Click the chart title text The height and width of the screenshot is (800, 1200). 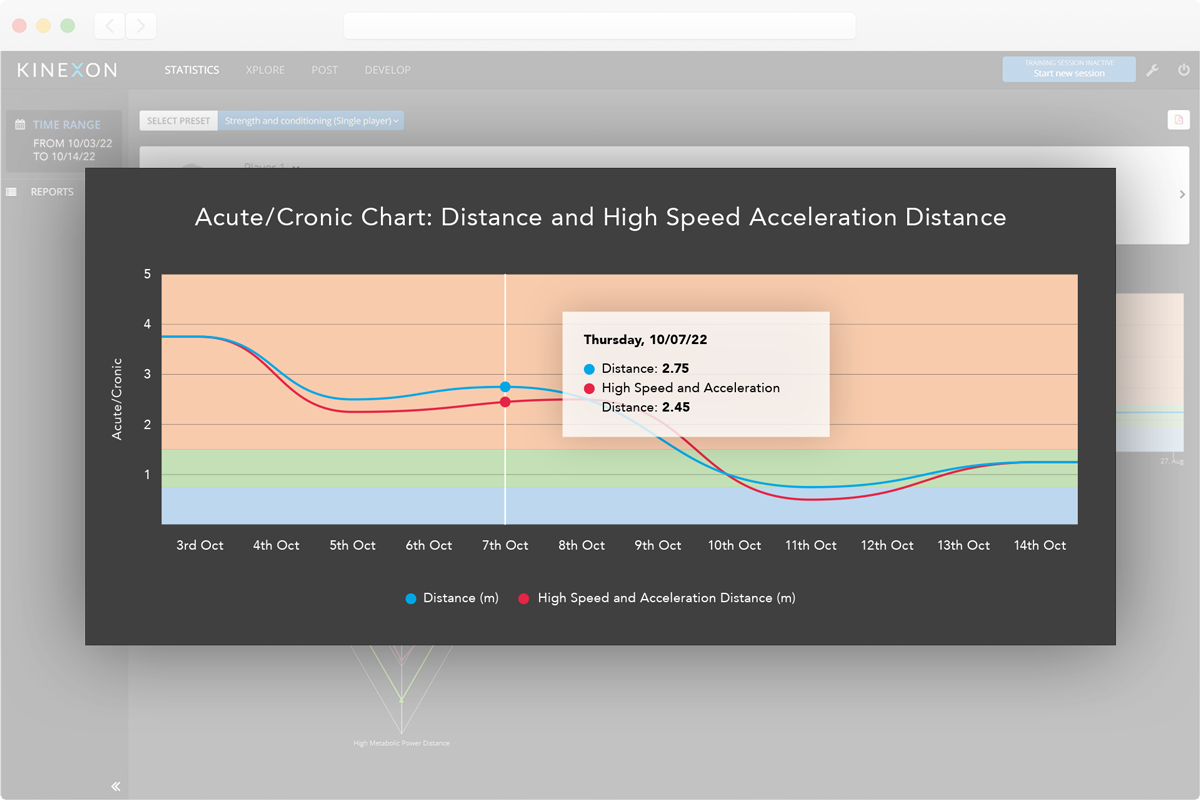click(x=600, y=217)
